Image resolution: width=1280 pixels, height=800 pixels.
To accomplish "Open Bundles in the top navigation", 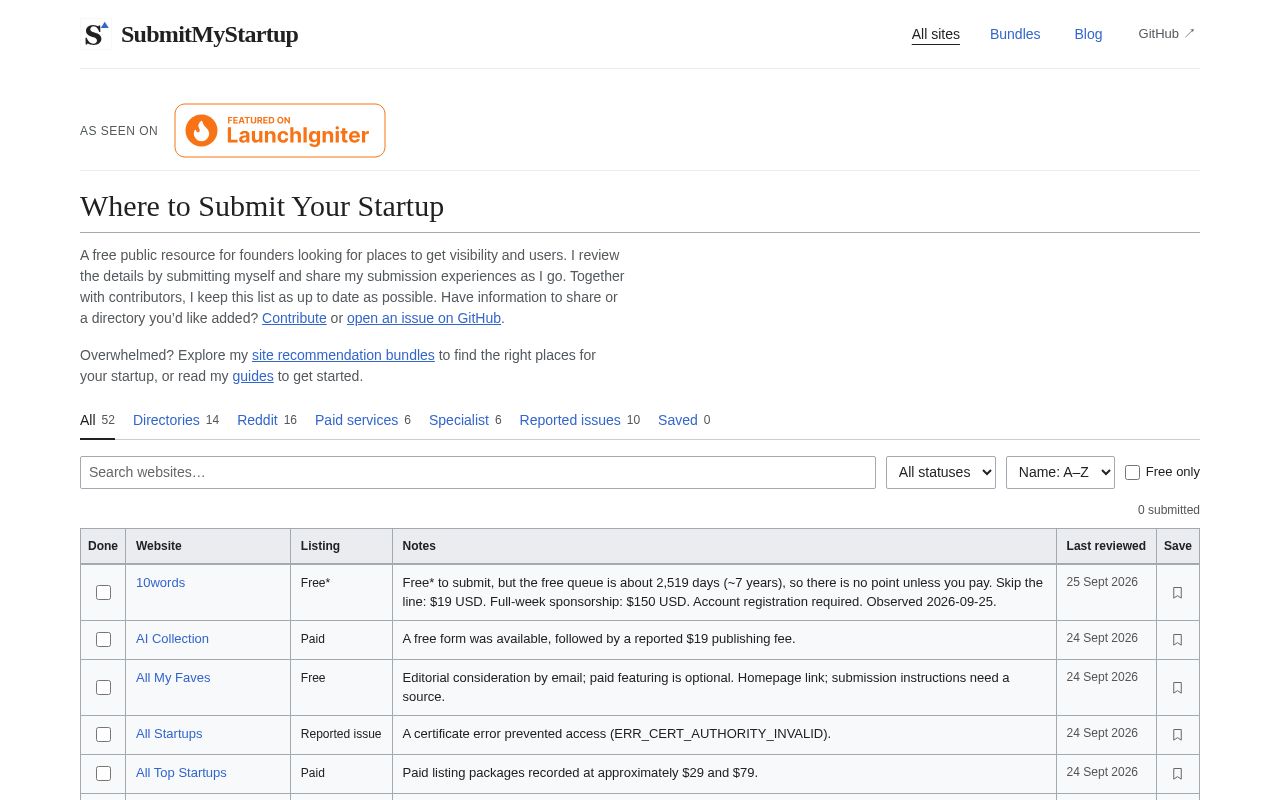I will (x=1015, y=34).
